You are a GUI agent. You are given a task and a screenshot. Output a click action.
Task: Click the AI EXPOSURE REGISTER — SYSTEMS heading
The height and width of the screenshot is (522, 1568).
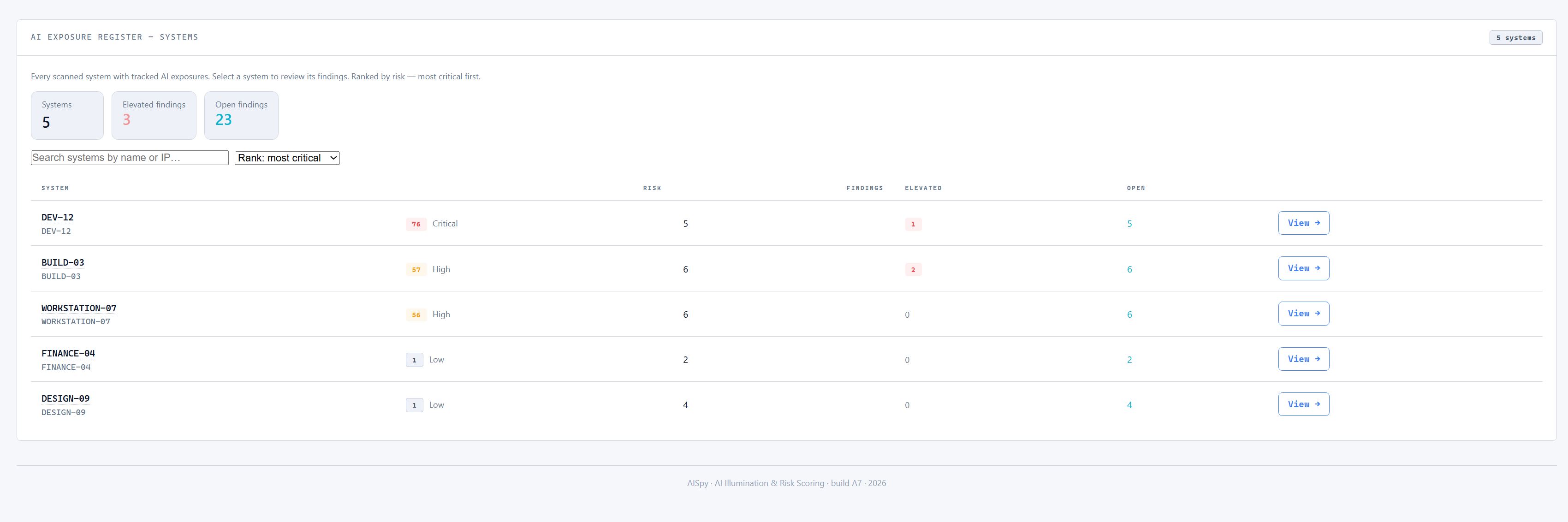tap(114, 37)
